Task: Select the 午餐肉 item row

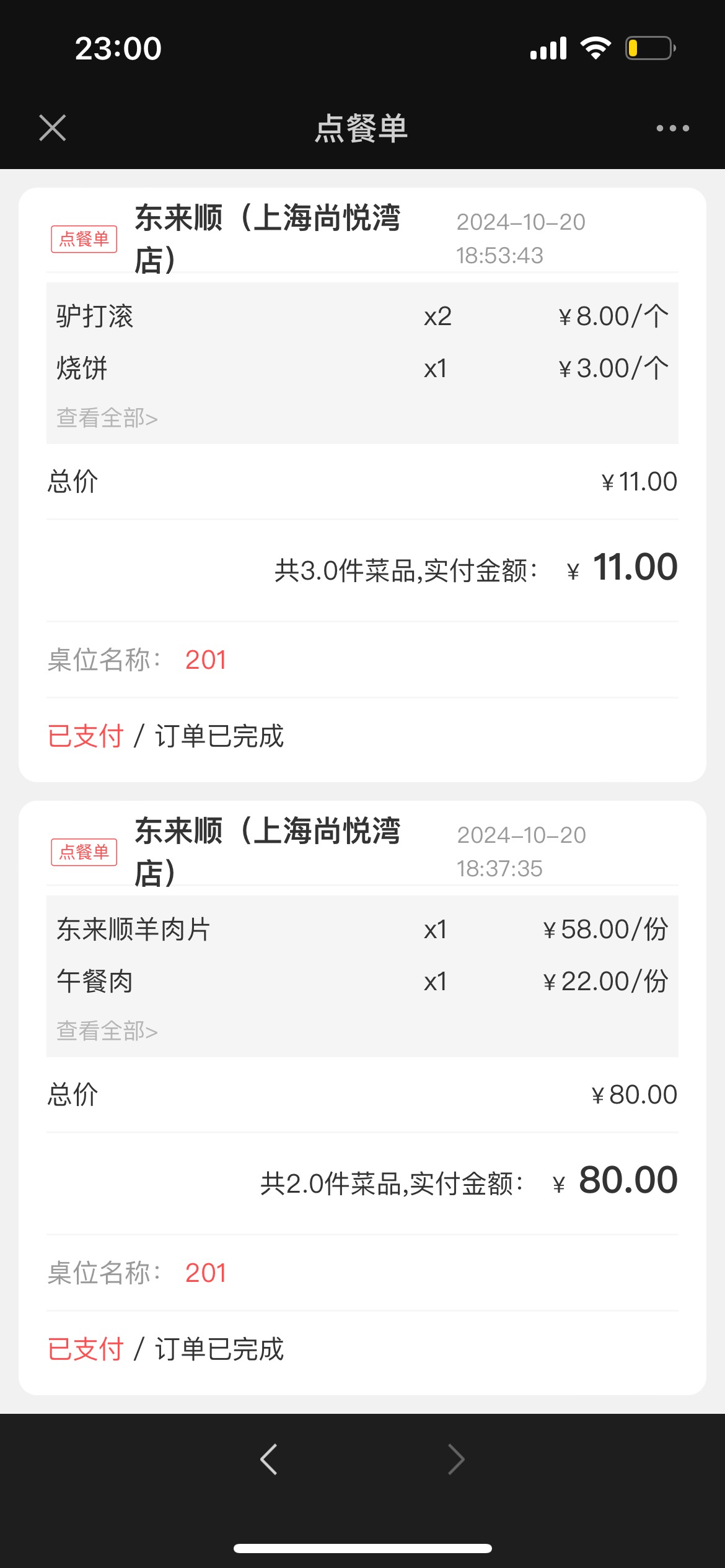Action: 362,982
